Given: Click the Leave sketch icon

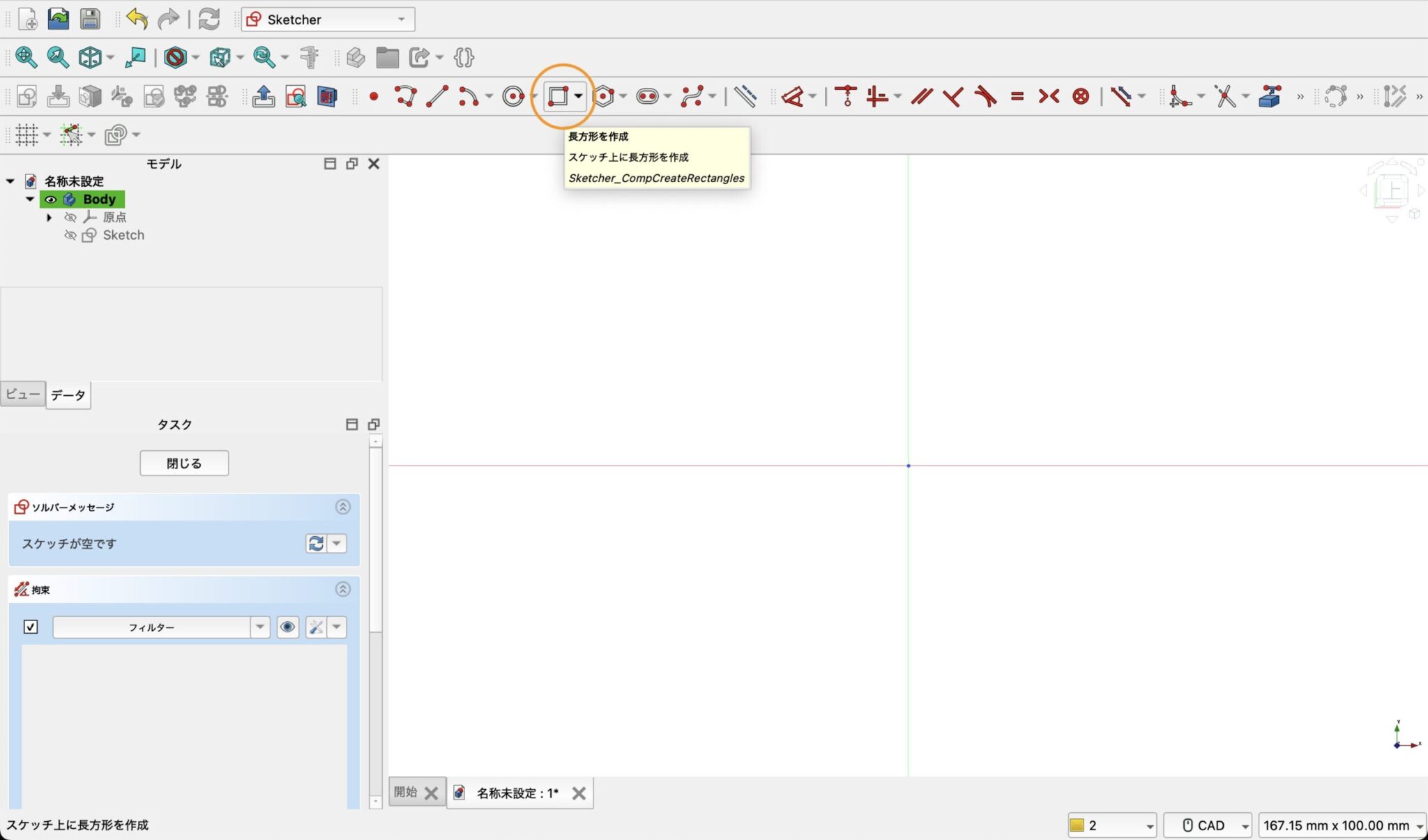Looking at the screenshot, I should (263, 96).
